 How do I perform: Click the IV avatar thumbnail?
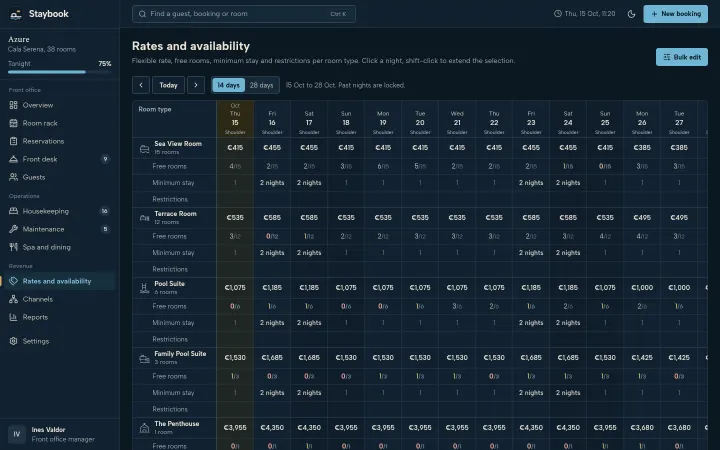point(17,434)
